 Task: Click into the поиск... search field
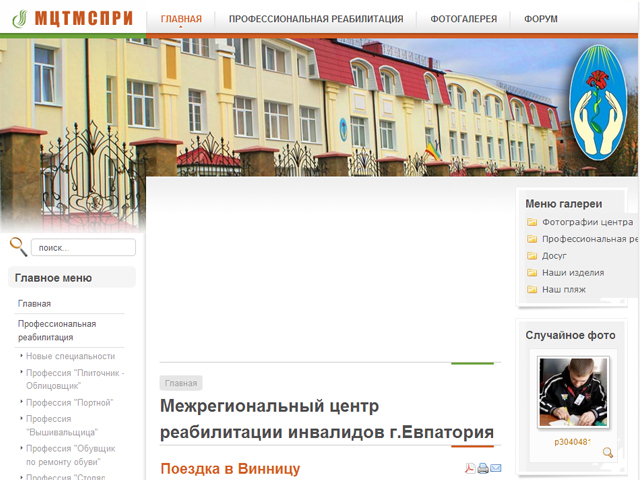pos(83,247)
